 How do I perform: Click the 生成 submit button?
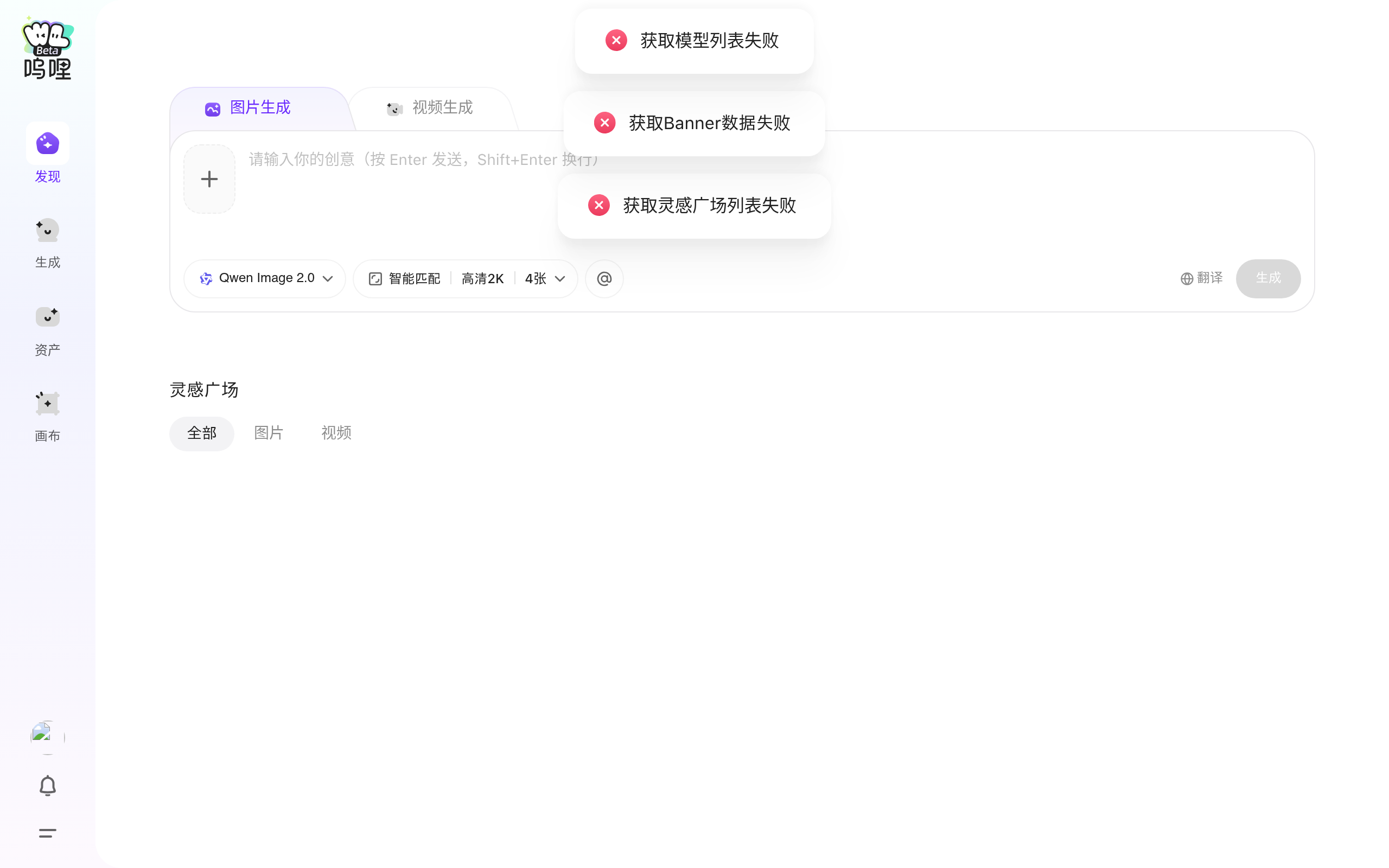[1269, 279]
